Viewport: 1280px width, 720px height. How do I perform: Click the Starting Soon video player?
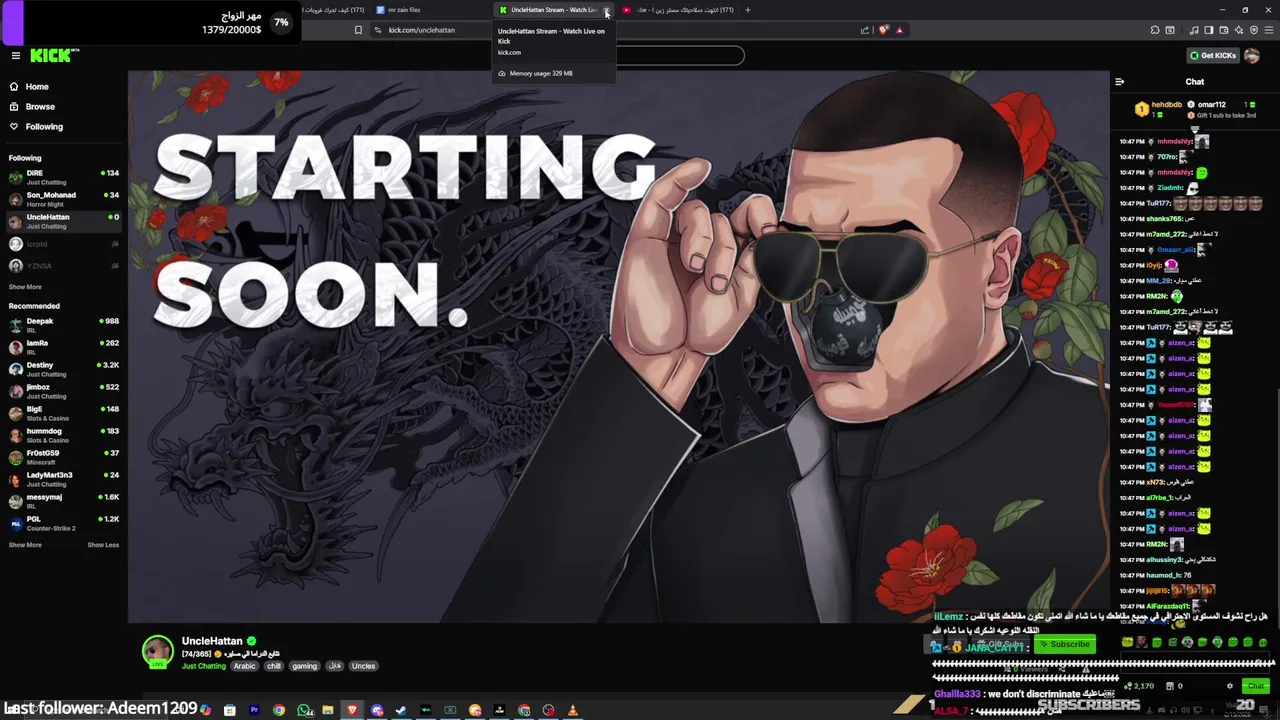point(619,346)
